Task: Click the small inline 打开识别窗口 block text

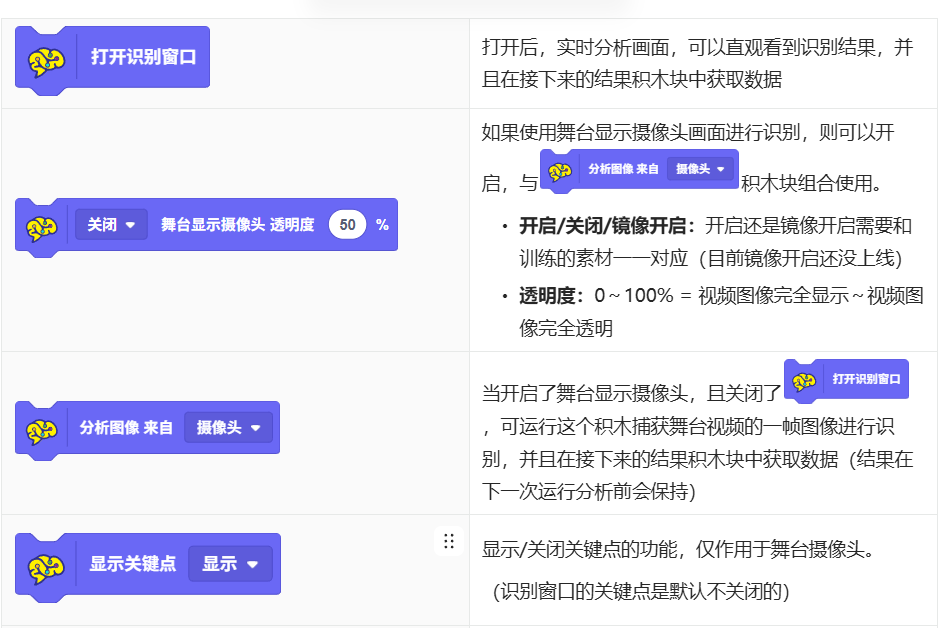Action: coord(866,379)
